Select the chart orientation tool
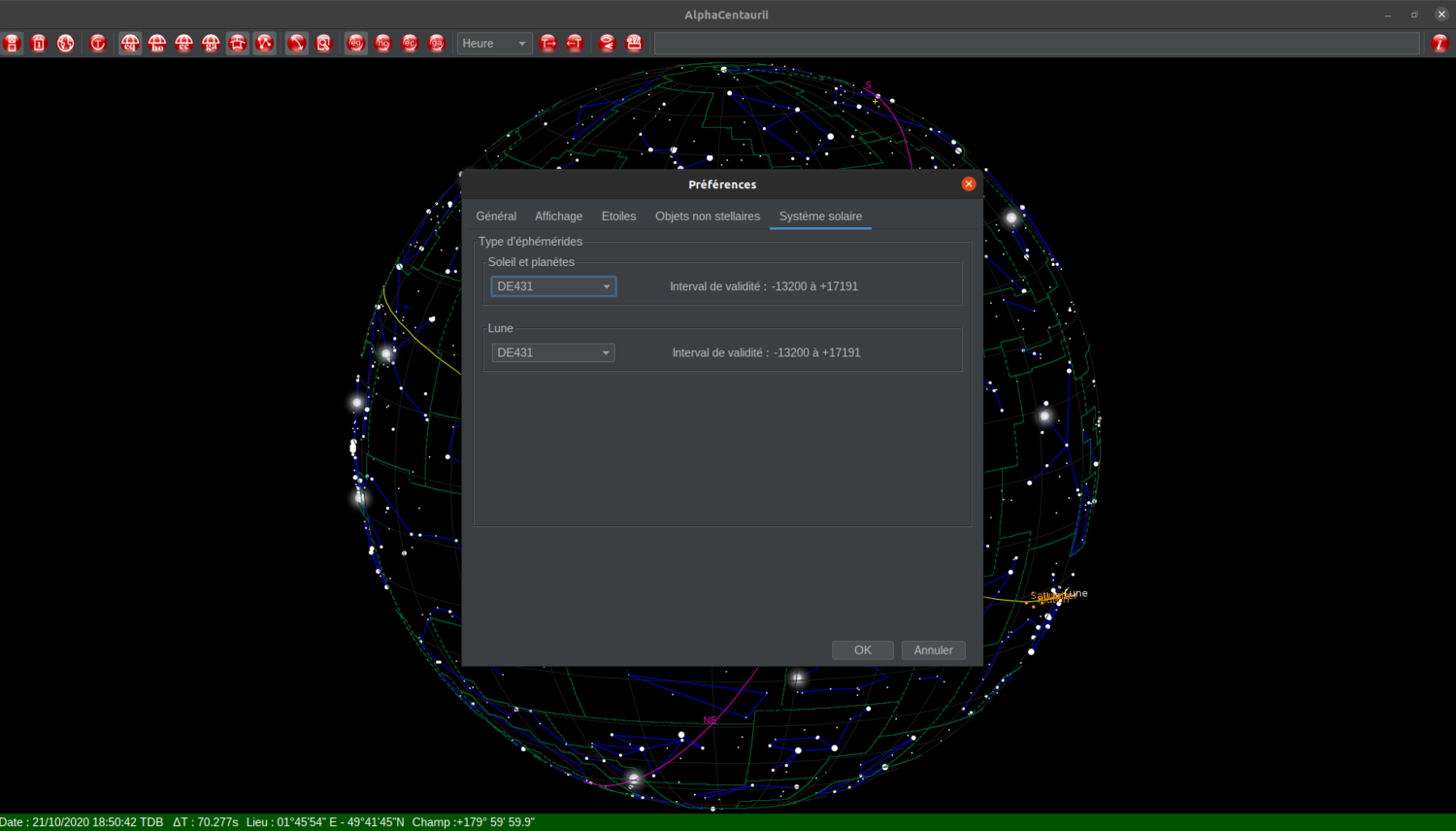The height and width of the screenshot is (831, 1456). [296, 43]
